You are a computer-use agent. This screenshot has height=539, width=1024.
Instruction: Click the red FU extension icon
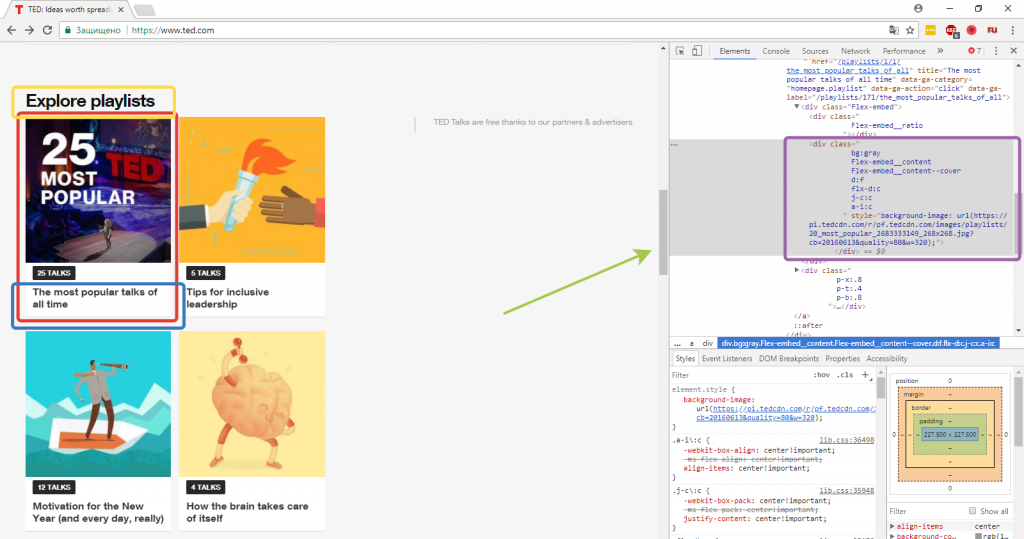[992, 30]
